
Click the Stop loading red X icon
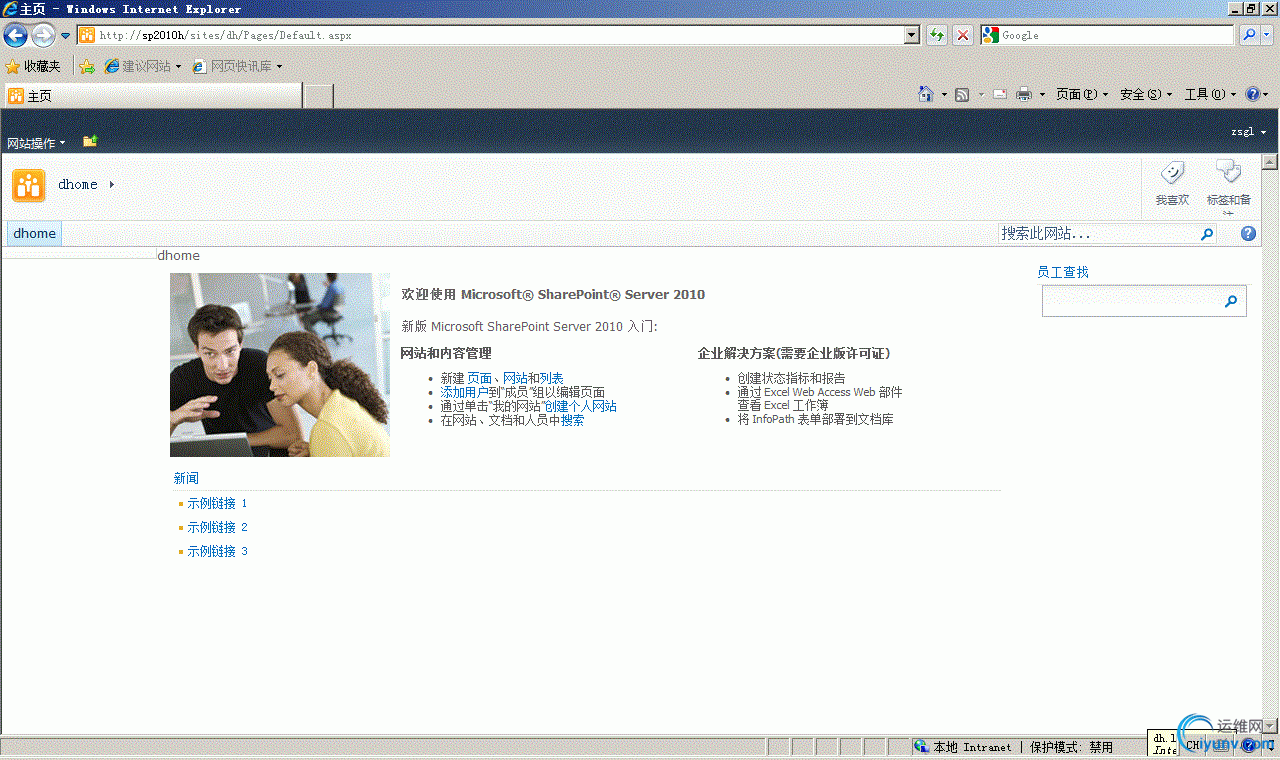pyautogui.click(x=962, y=35)
